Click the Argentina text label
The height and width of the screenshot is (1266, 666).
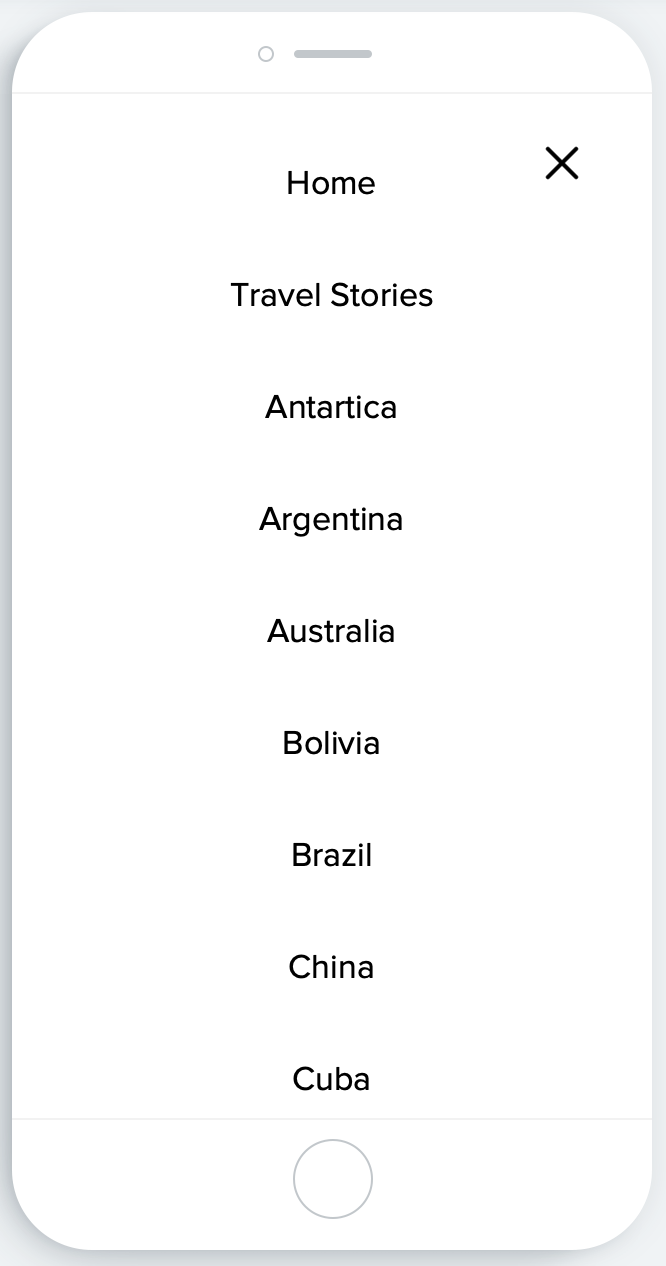(x=331, y=519)
